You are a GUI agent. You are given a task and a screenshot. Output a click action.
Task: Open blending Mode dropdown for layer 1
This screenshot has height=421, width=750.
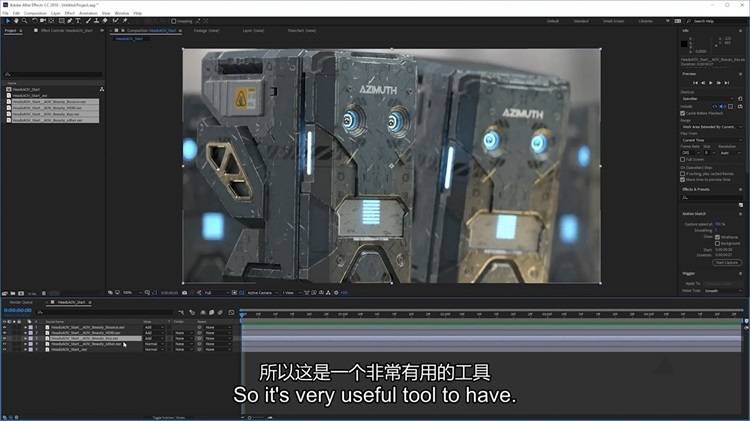pos(154,327)
